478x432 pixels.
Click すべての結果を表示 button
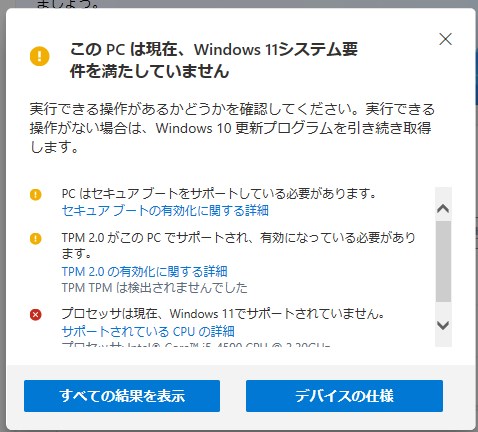(122, 396)
